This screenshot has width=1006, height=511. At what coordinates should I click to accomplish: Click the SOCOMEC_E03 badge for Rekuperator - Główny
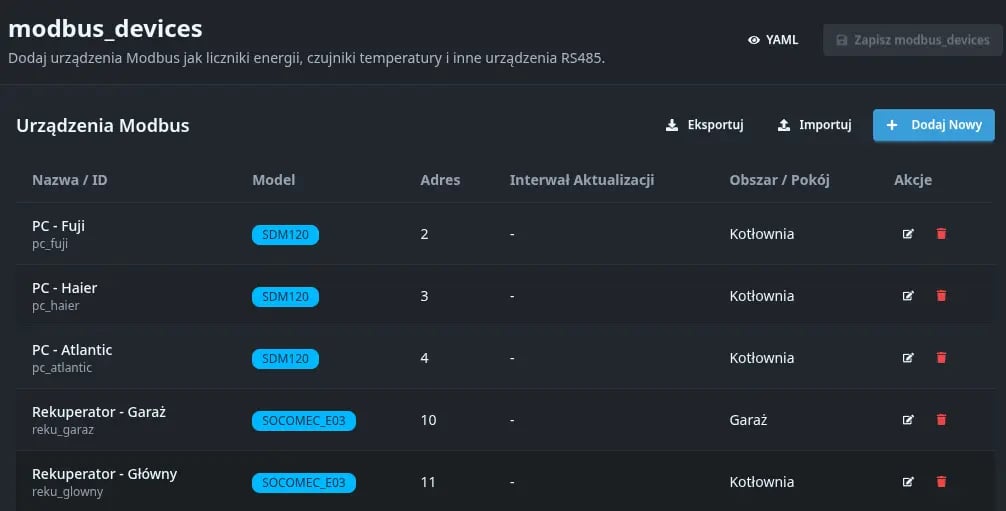click(x=303, y=483)
